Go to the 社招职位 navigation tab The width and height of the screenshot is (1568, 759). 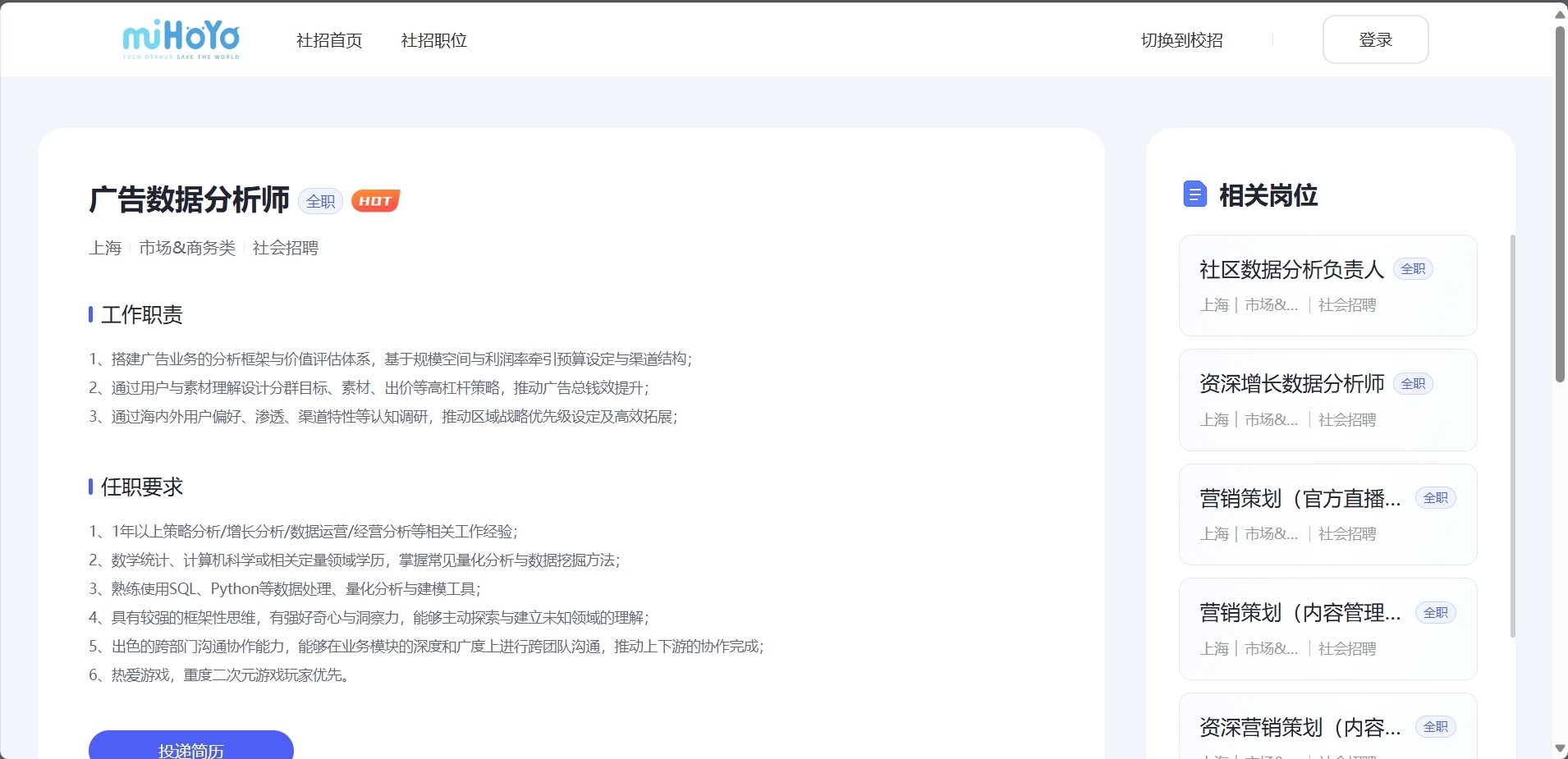pyautogui.click(x=433, y=40)
